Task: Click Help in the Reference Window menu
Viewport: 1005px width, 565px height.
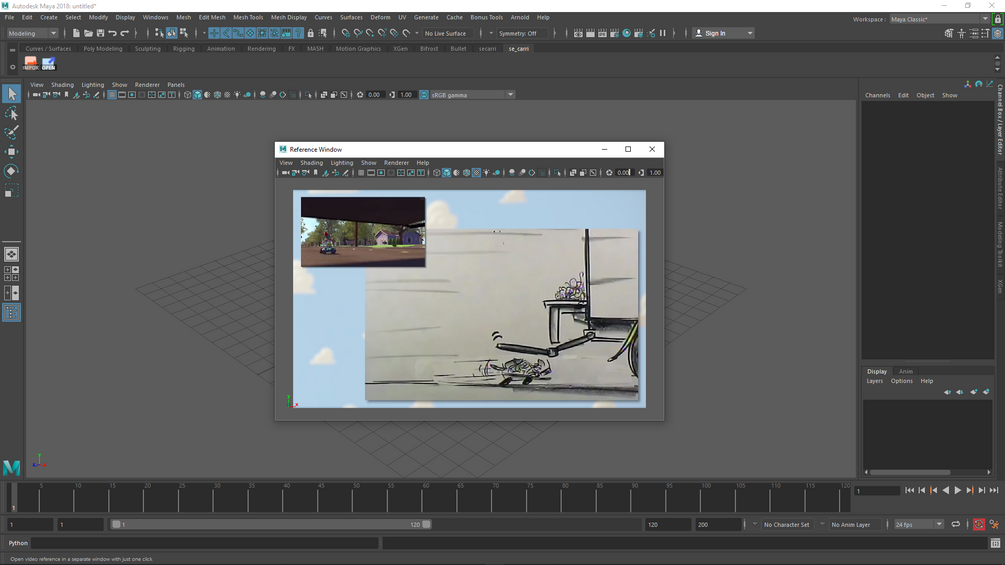Action: click(422, 163)
